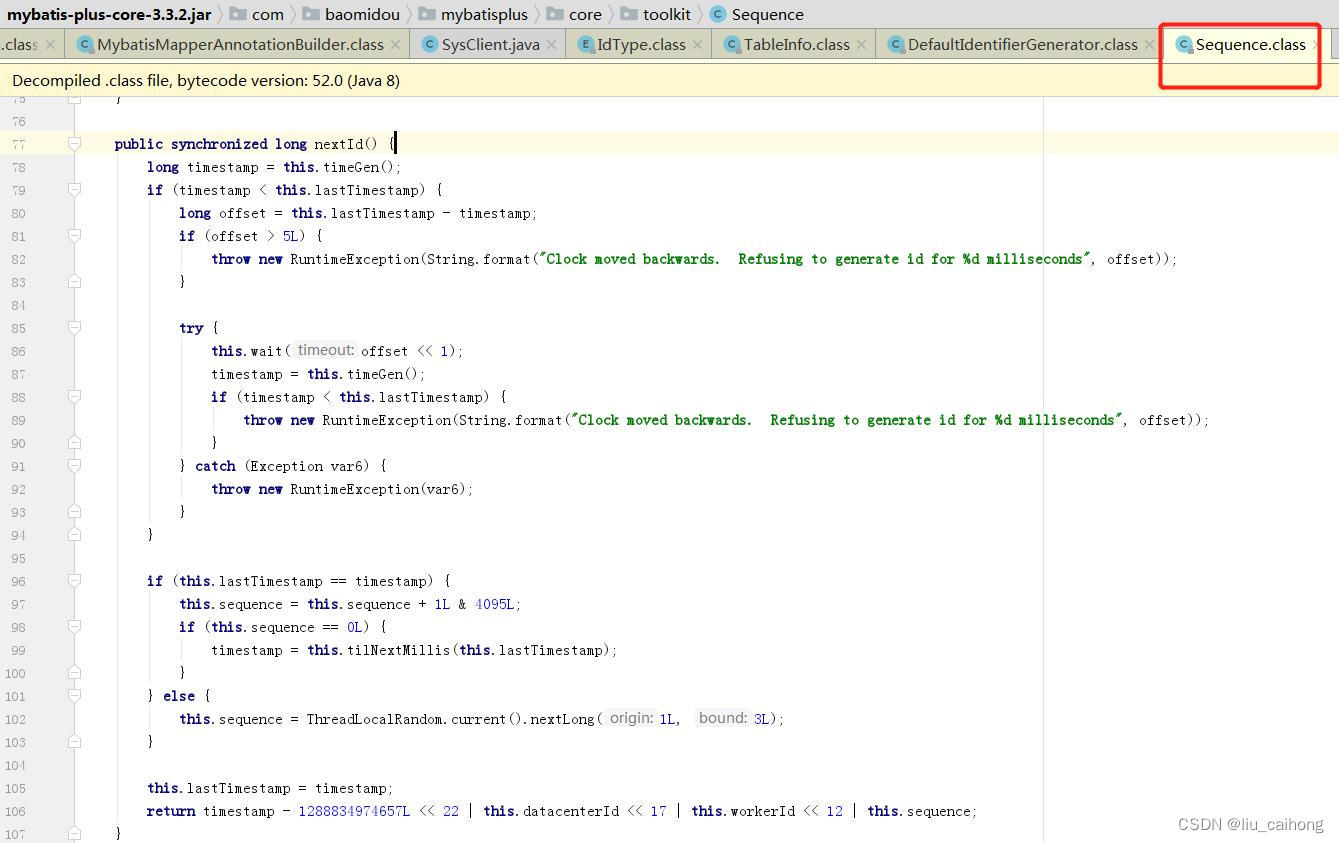Click the workerId field on line 106

tap(763, 811)
